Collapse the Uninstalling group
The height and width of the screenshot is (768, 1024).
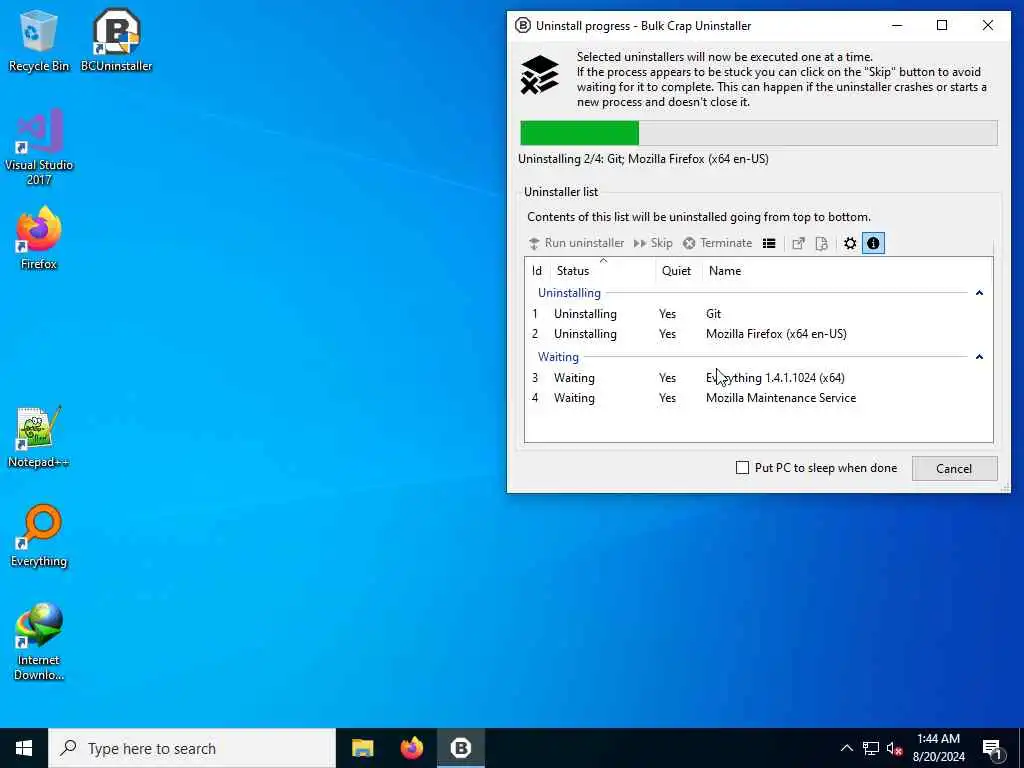click(979, 293)
